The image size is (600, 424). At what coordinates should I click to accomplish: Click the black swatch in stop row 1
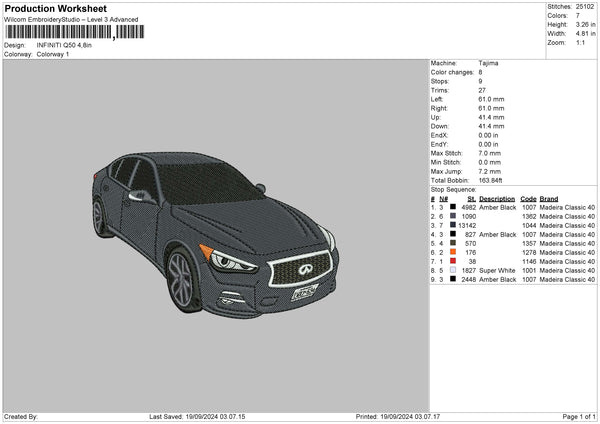454,206
